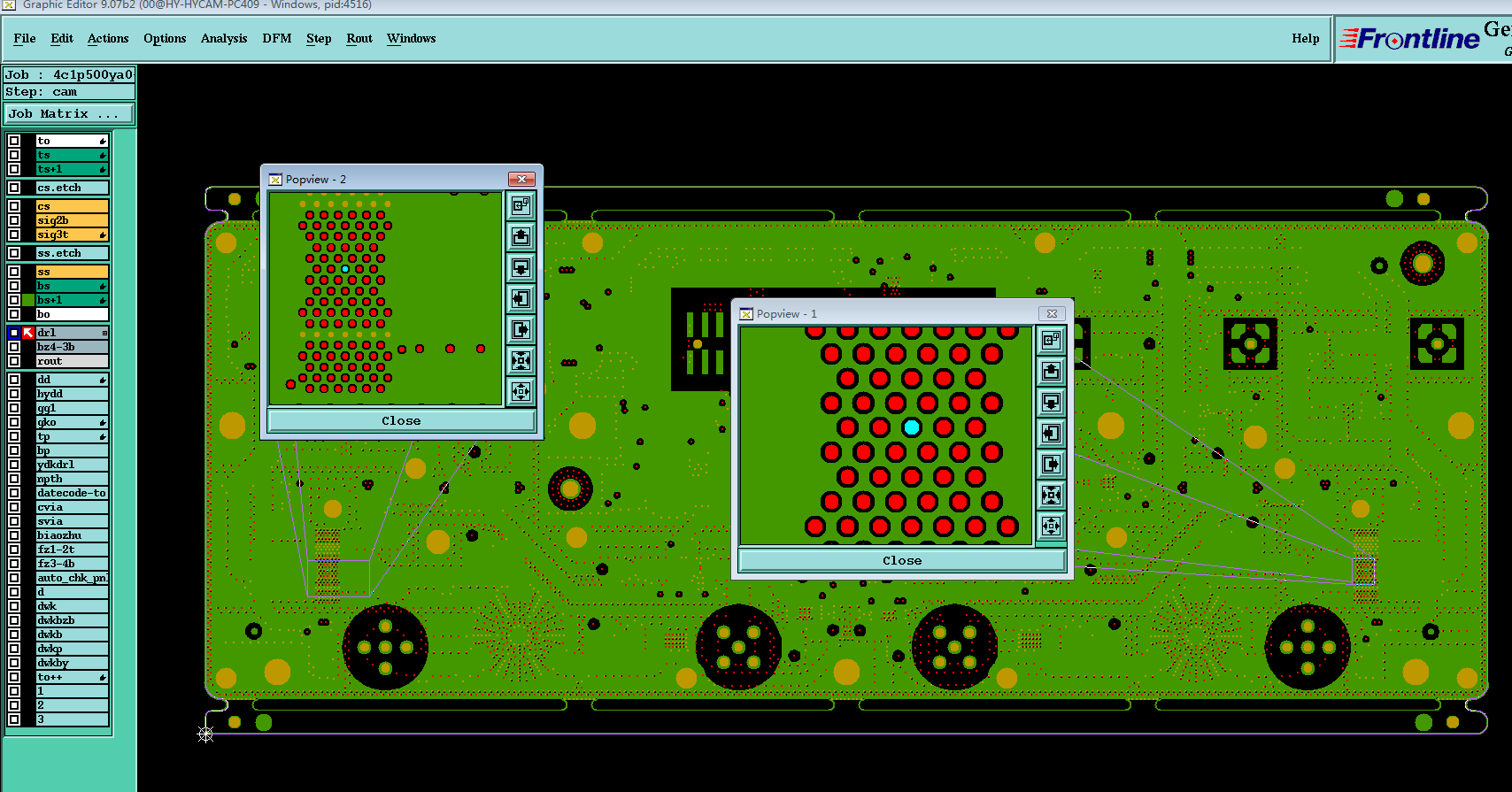The width and height of the screenshot is (1512, 792).
Task: Click the origin crosshair marker below the board
Action: [x=205, y=734]
